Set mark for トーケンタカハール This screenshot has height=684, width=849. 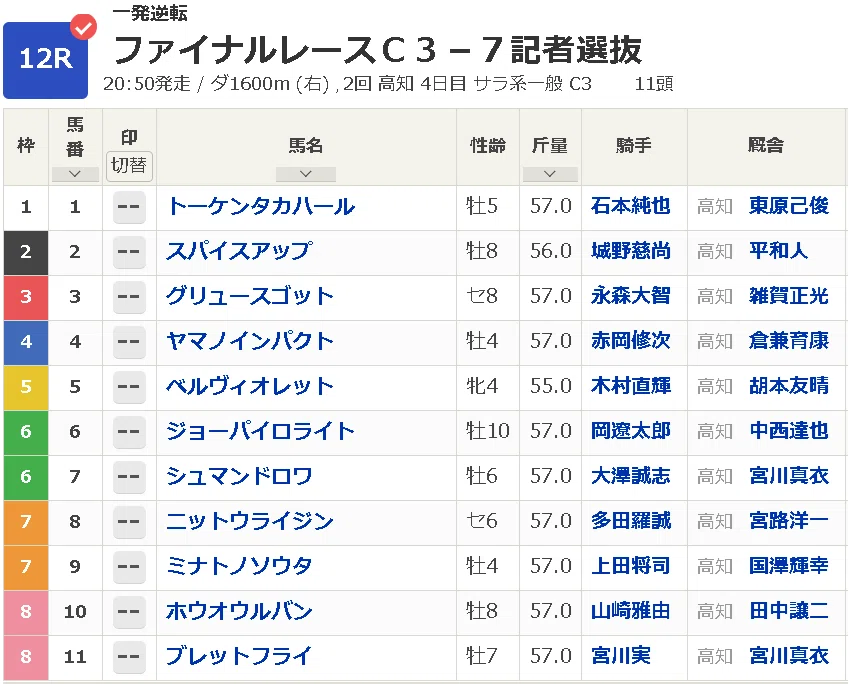pos(129,207)
